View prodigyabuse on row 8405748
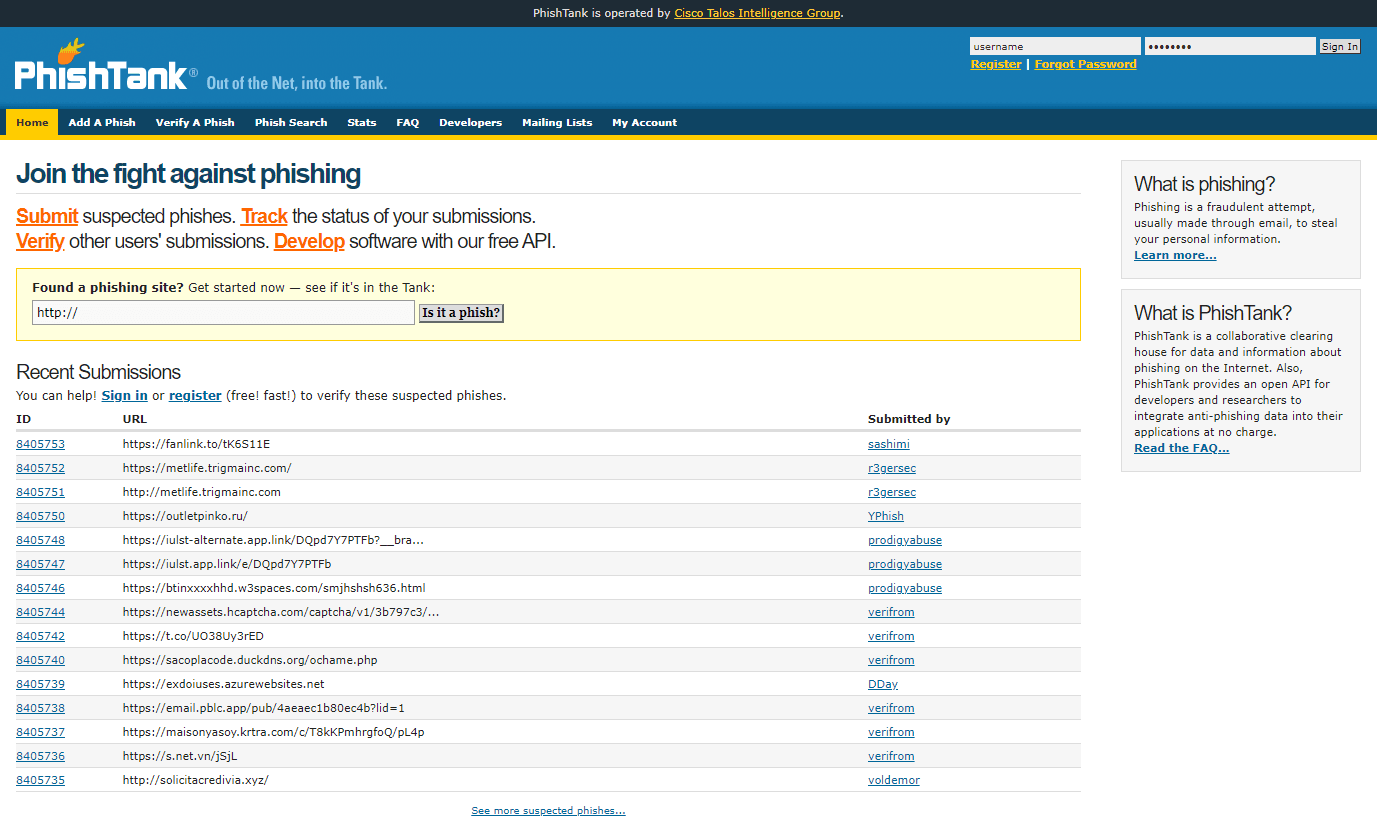The height and width of the screenshot is (825, 1377). click(x=905, y=540)
